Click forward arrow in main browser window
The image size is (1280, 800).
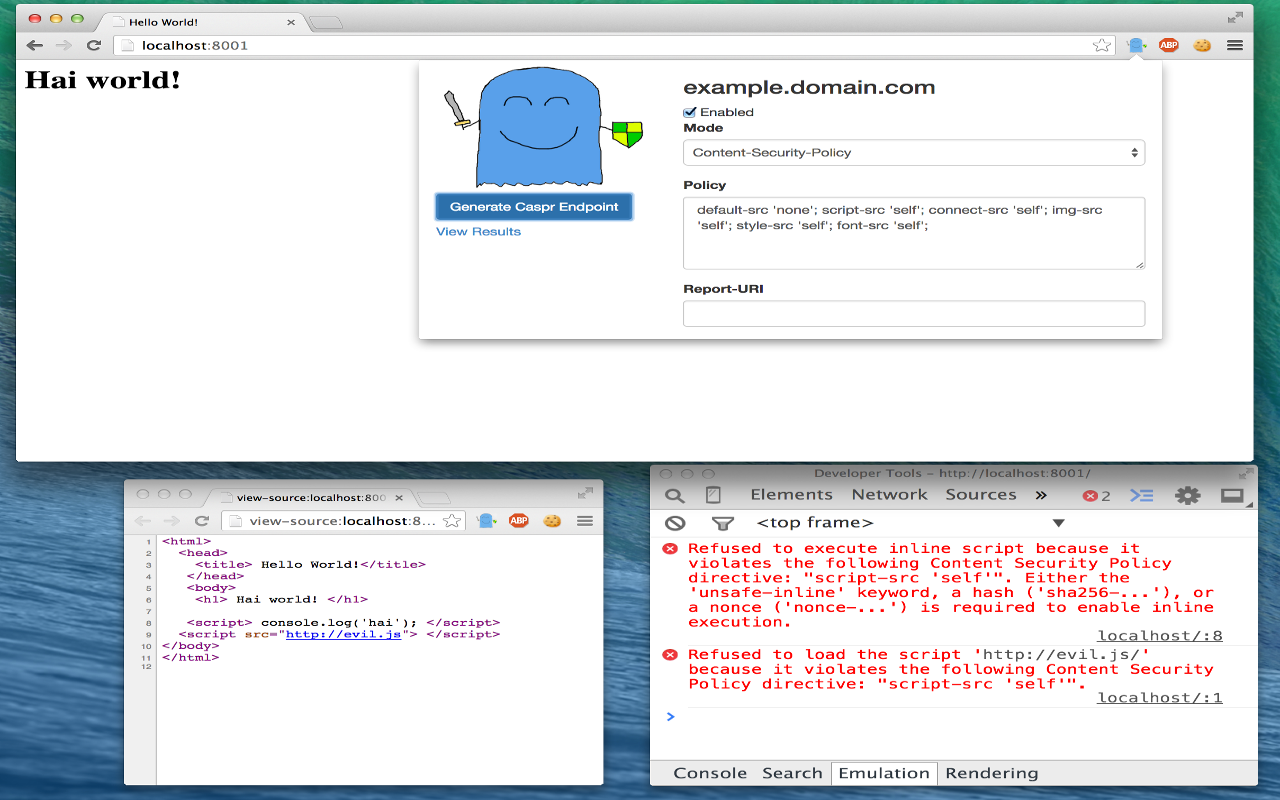[64, 45]
